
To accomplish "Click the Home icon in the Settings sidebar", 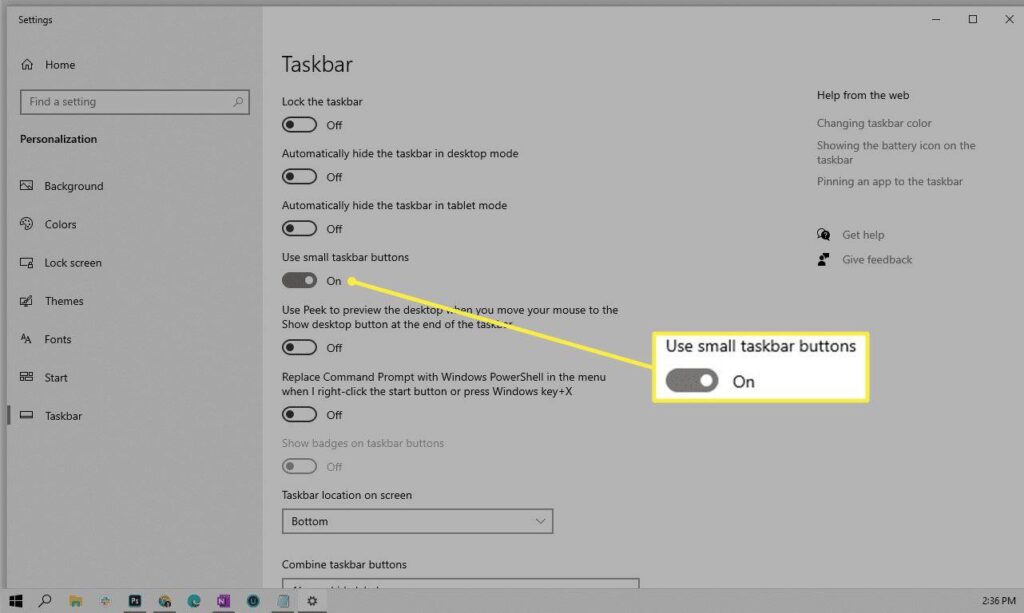I will coord(27,65).
